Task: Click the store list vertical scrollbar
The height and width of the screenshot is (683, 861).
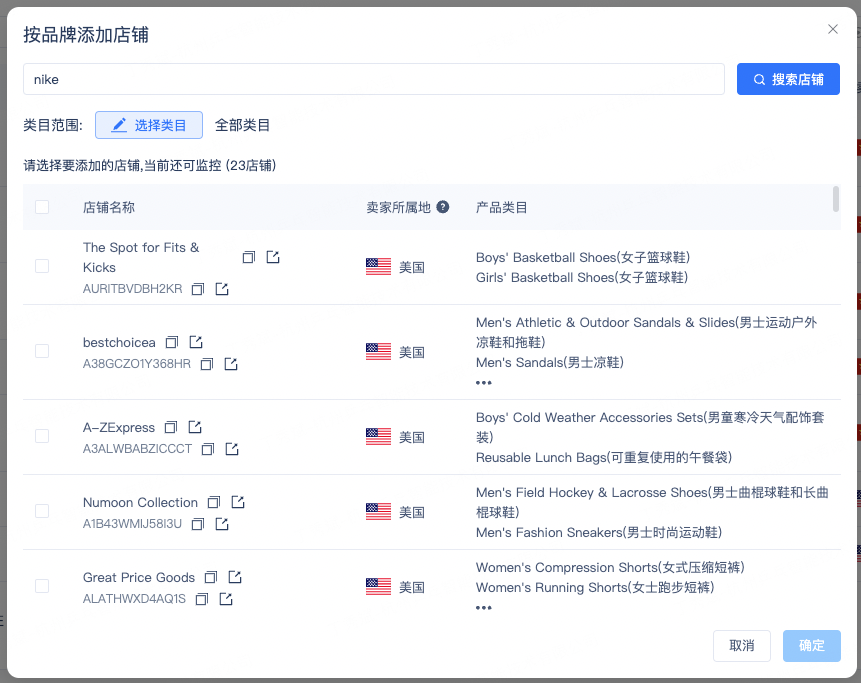Action: [x=836, y=199]
